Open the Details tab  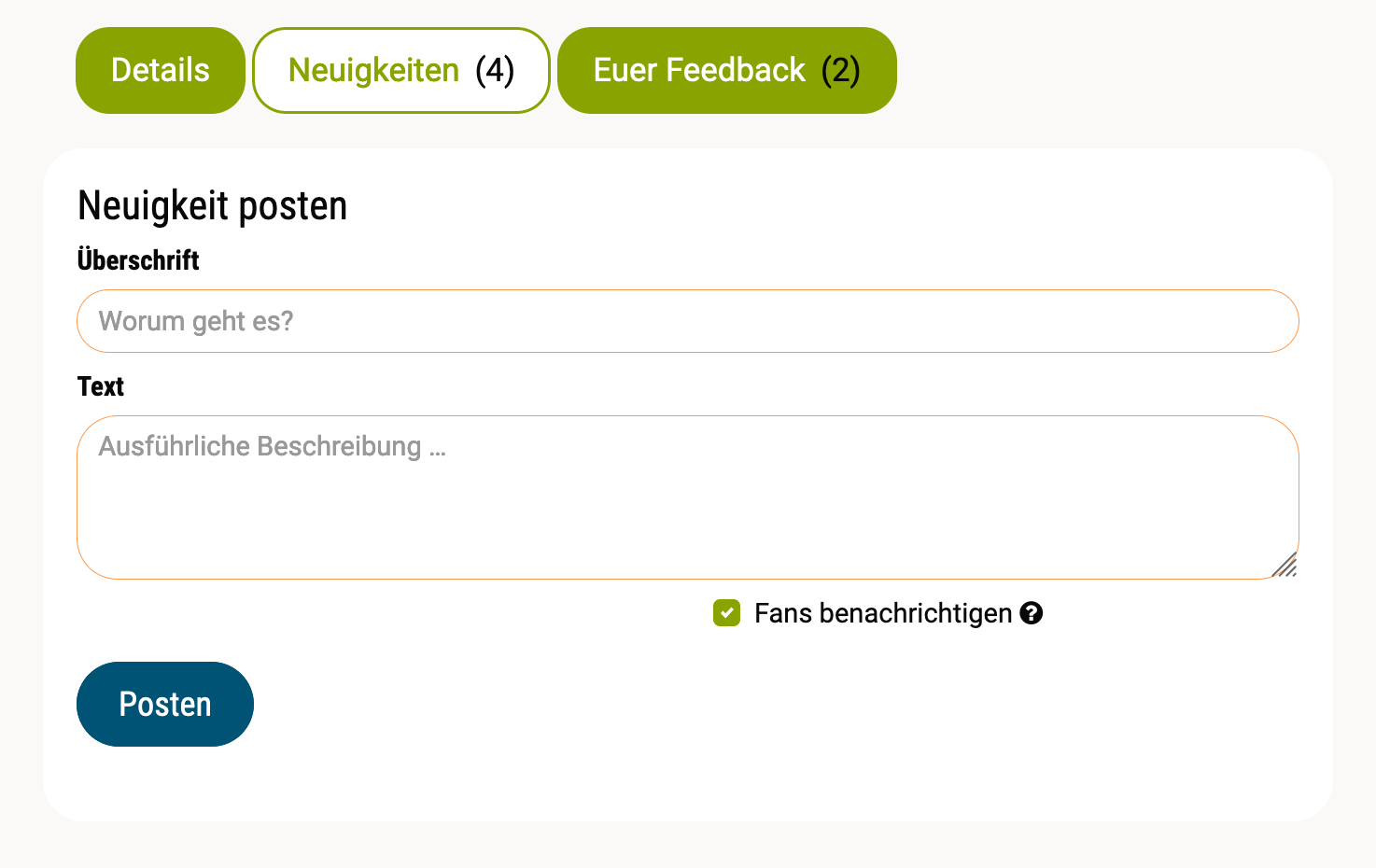point(161,71)
